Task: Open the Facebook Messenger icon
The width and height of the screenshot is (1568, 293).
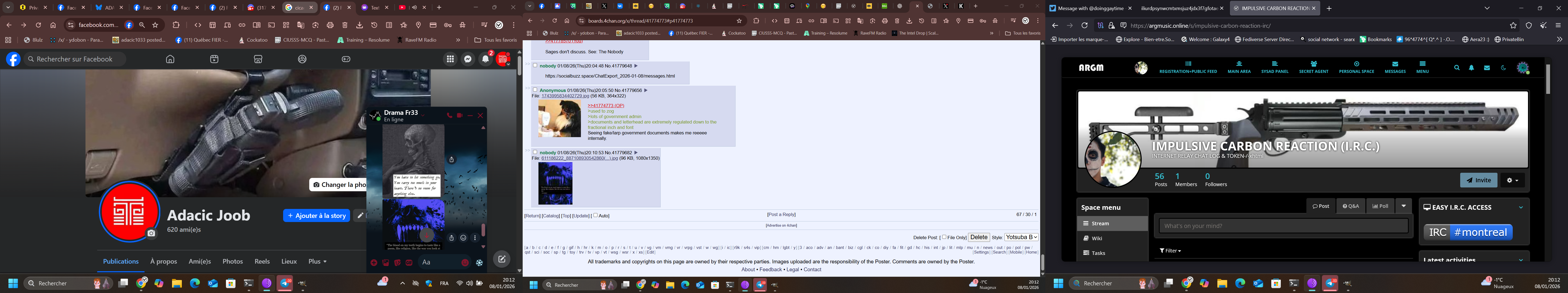Action: pos(468,59)
